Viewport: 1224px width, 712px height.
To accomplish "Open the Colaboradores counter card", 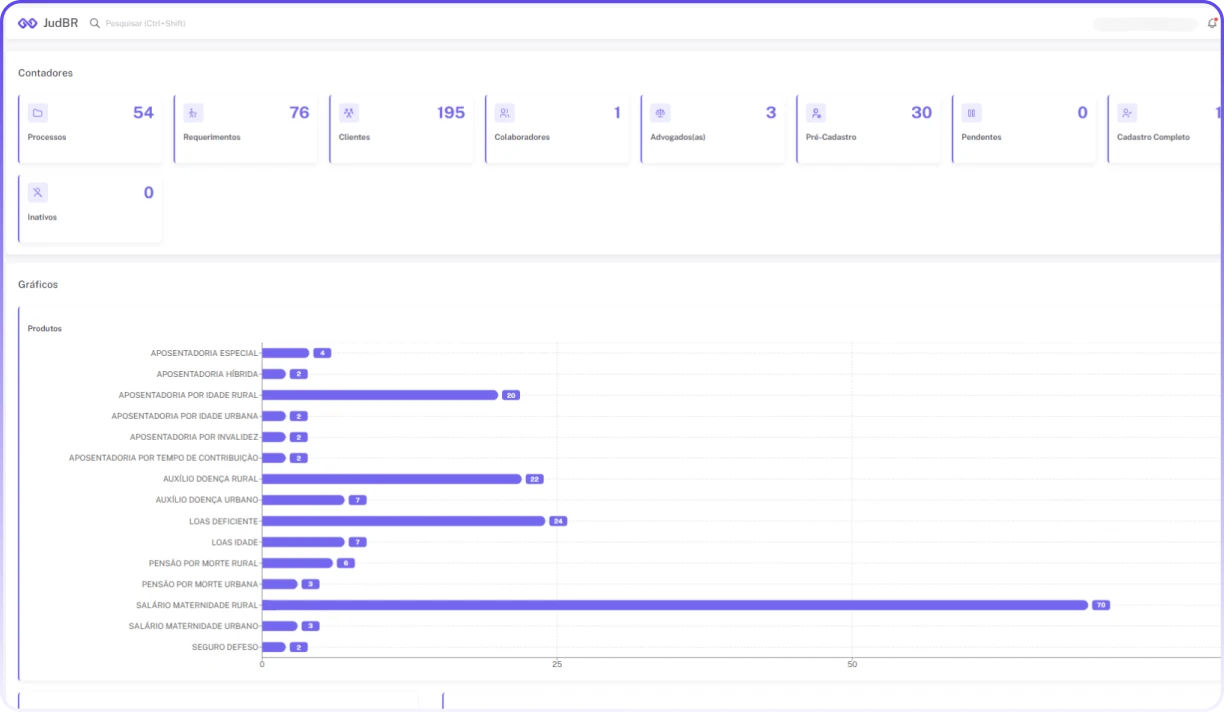I will (x=556, y=129).
